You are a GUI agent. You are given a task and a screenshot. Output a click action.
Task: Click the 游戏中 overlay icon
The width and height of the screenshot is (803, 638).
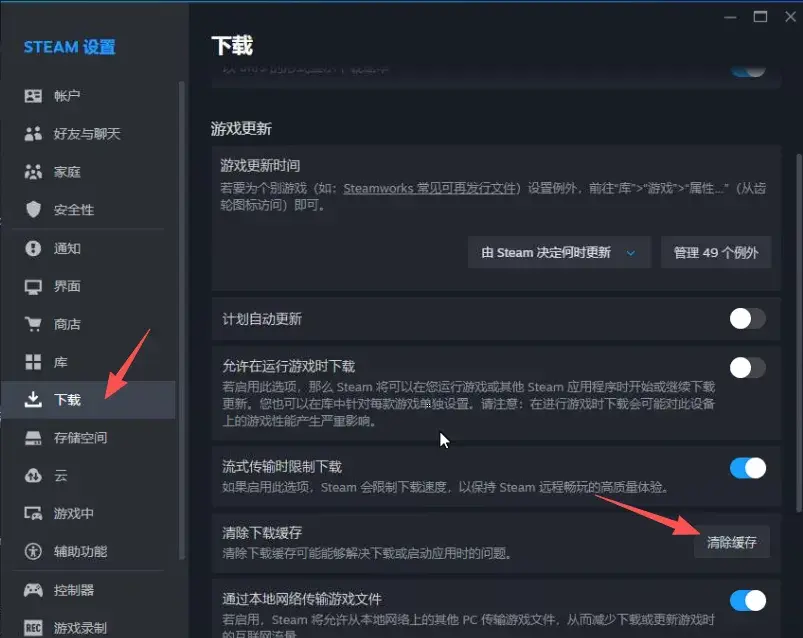tap(33, 514)
